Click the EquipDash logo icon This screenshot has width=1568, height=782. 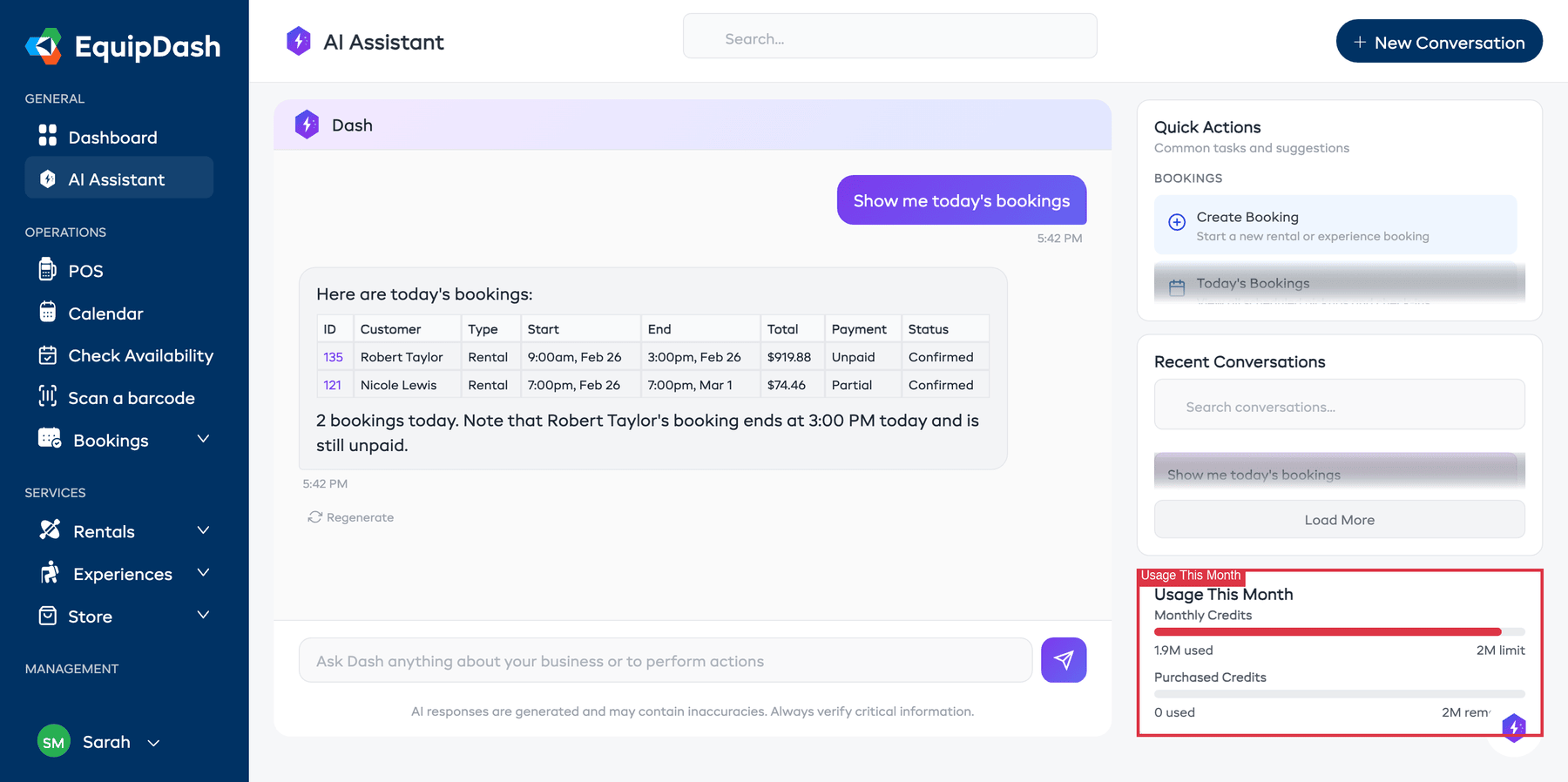[44, 46]
